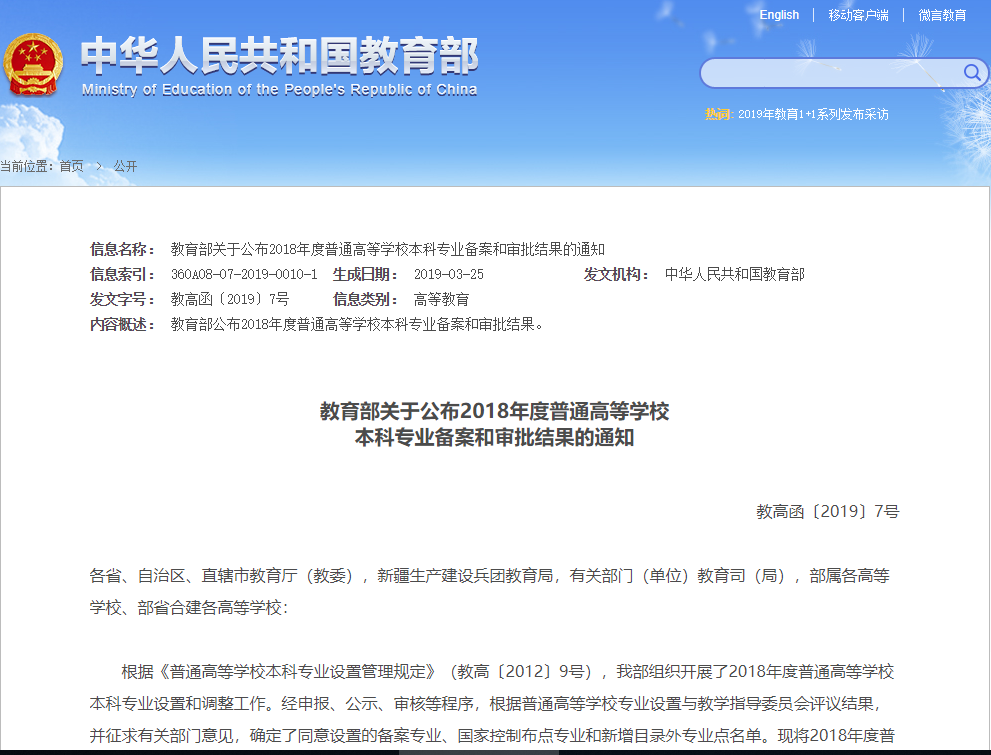Click the 热词 hot word label

718,114
